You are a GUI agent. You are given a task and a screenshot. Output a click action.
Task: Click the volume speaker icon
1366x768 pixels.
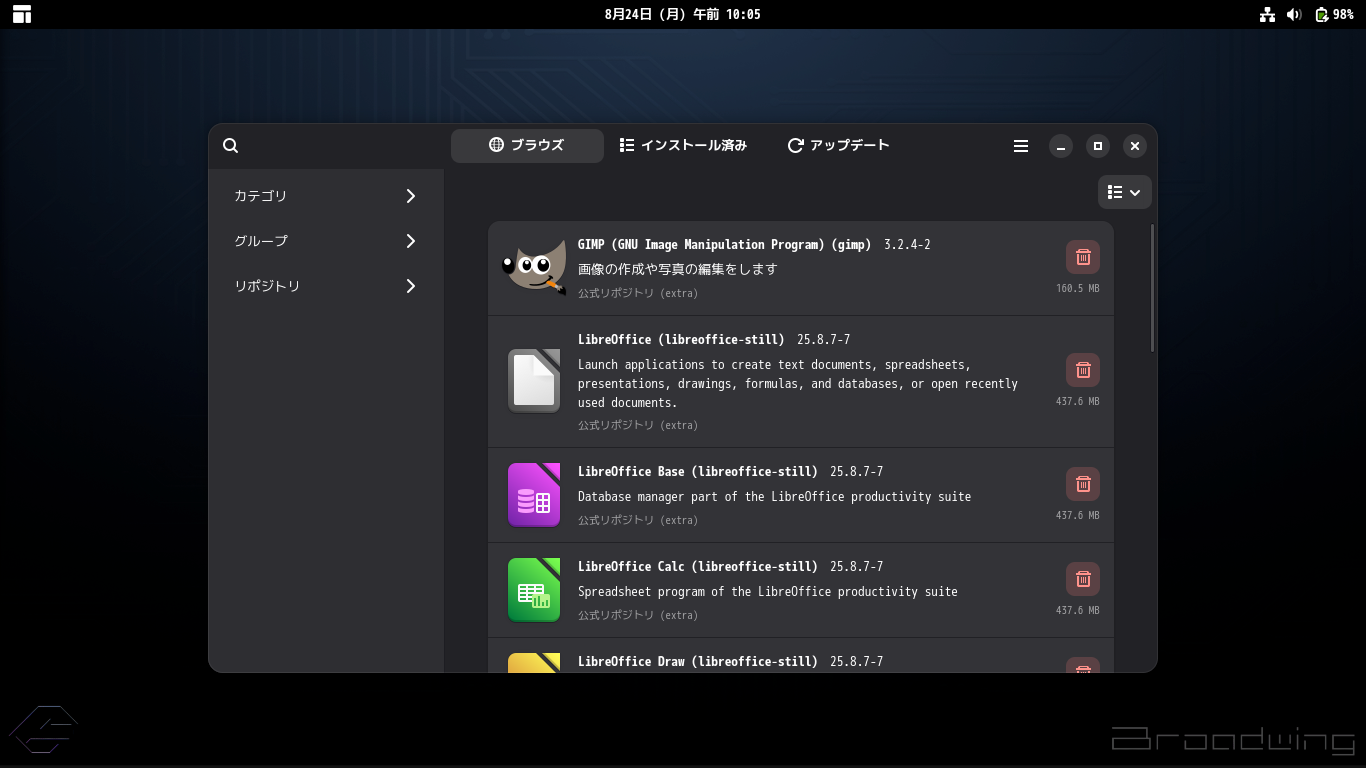(x=1294, y=14)
